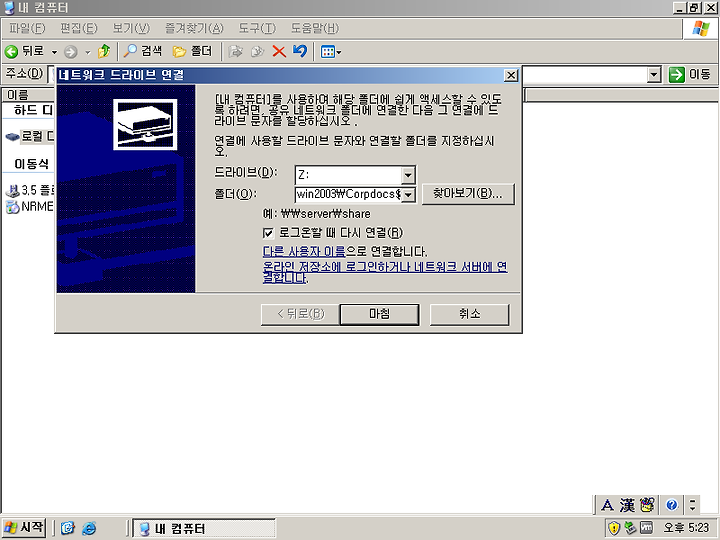Click the VMware tools tray icon

(646, 528)
